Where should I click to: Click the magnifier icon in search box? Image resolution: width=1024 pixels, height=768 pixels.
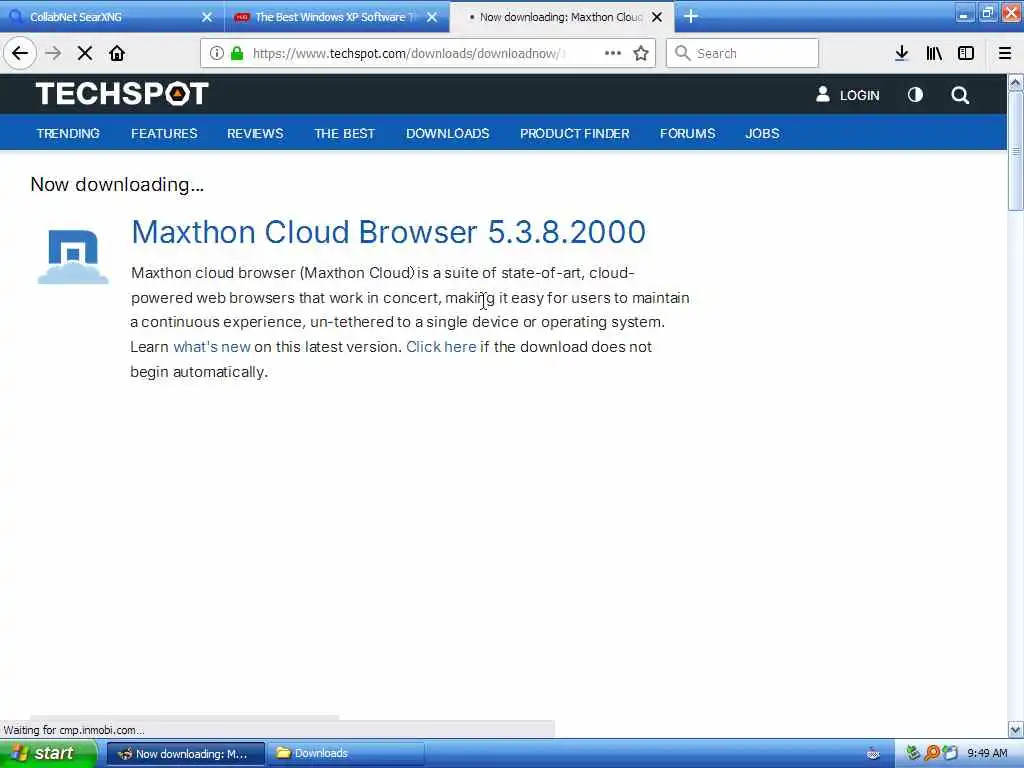click(x=682, y=54)
